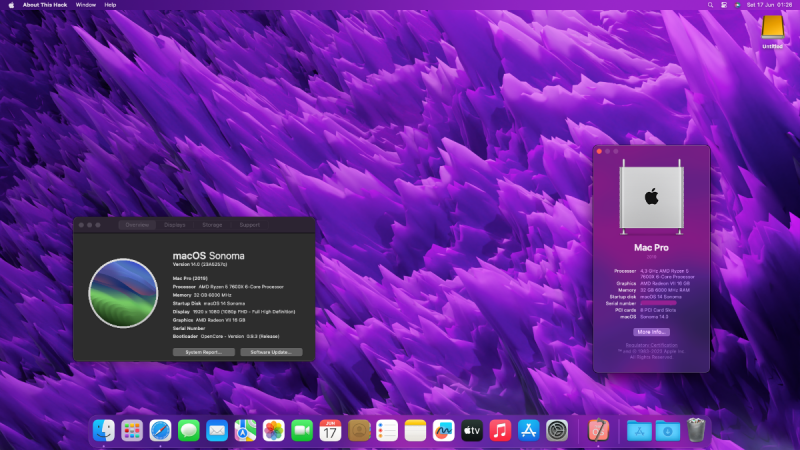Close the Mac Pro about window
Image resolution: width=800 pixels, height=450 pixels.
599,152
